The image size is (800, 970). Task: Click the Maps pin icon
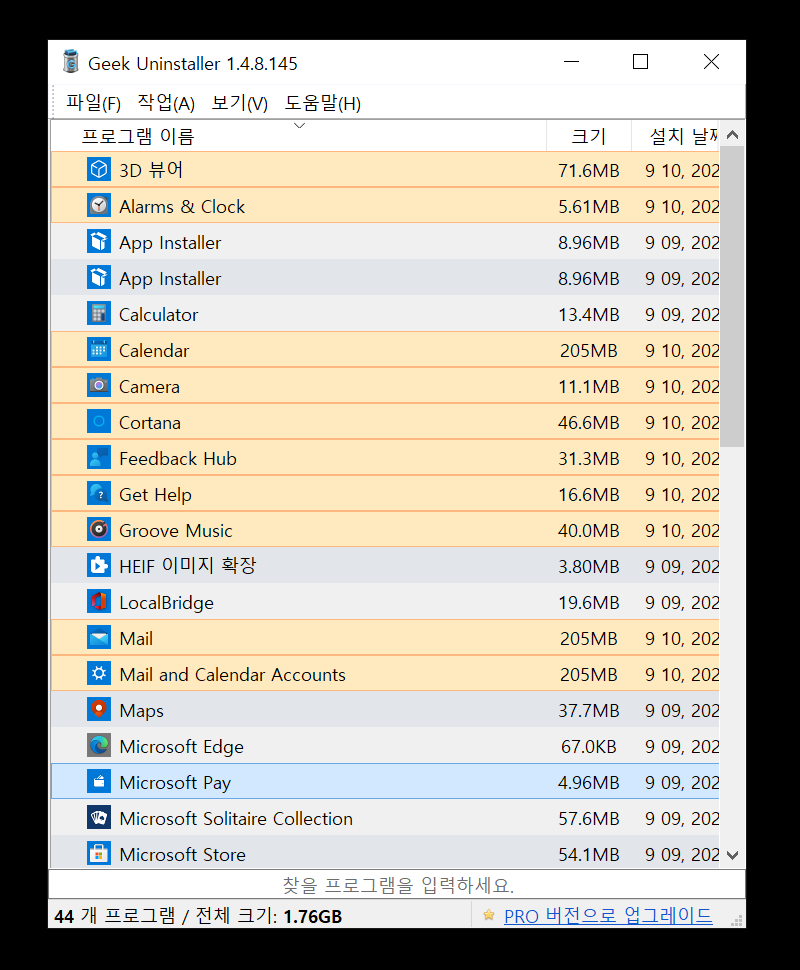(x=99, y=710)
